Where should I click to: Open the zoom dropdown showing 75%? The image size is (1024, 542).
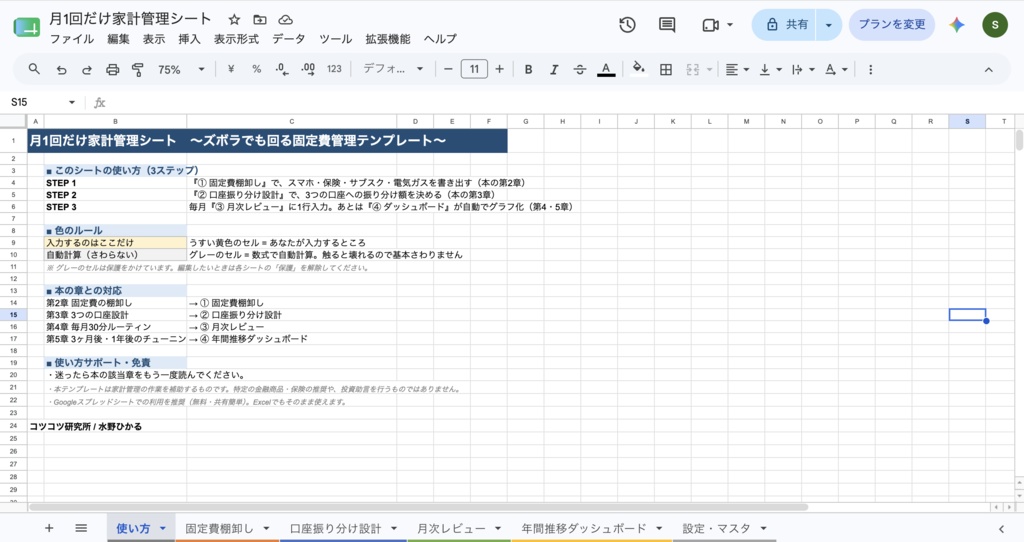click(181, 69)
